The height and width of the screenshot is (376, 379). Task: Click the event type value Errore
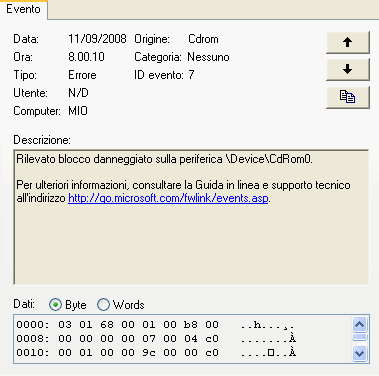[x=82, y=75]
